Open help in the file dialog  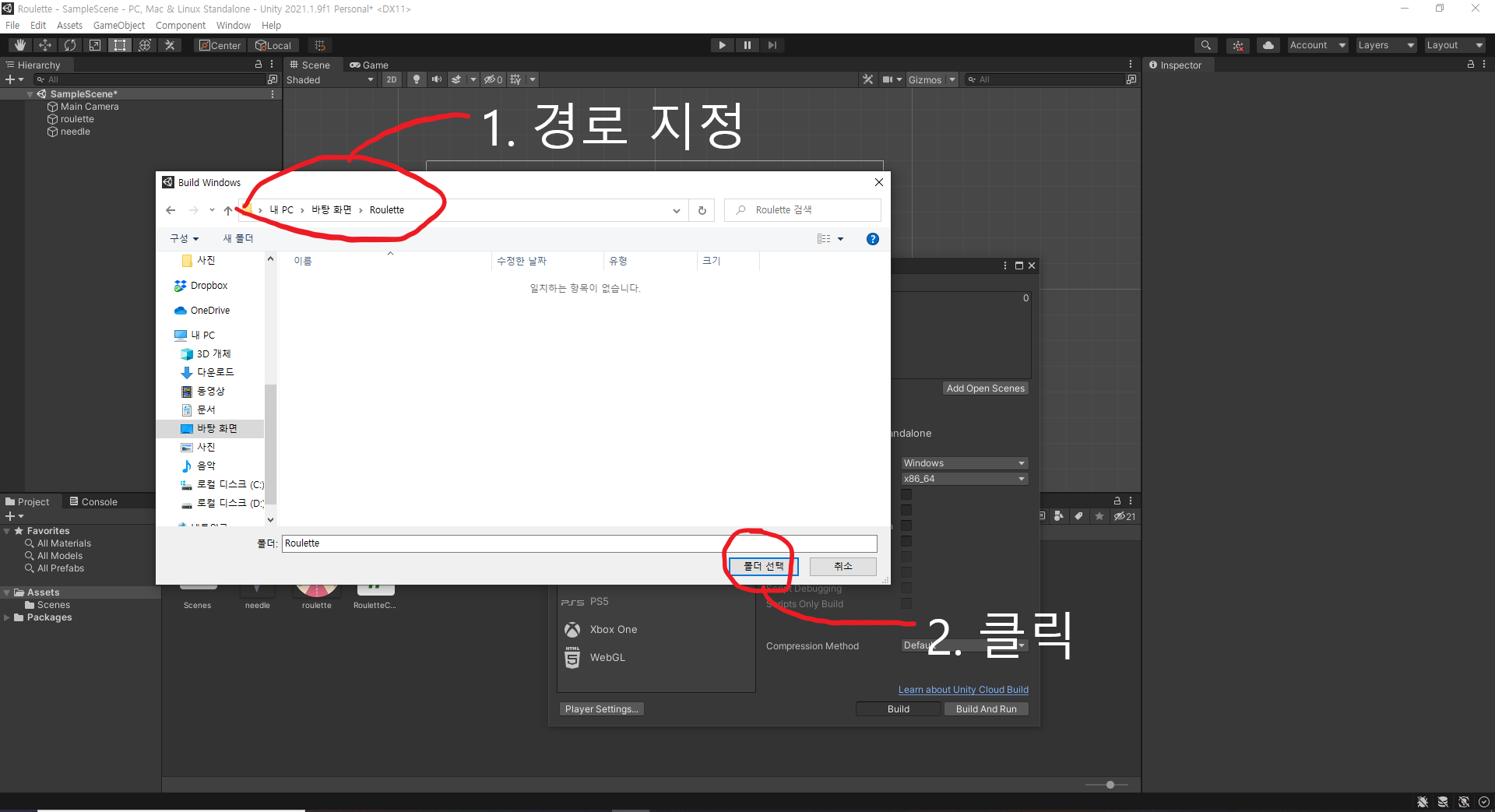pos(873,239)
